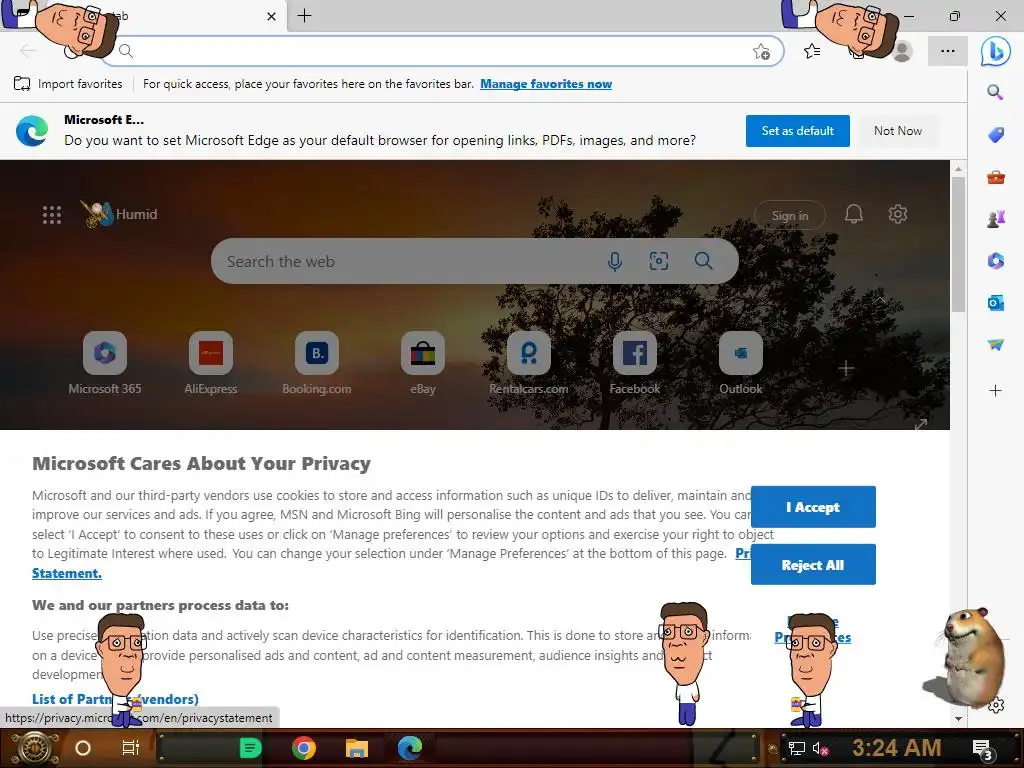Click the web search magnifier icon

pos(703,261)
